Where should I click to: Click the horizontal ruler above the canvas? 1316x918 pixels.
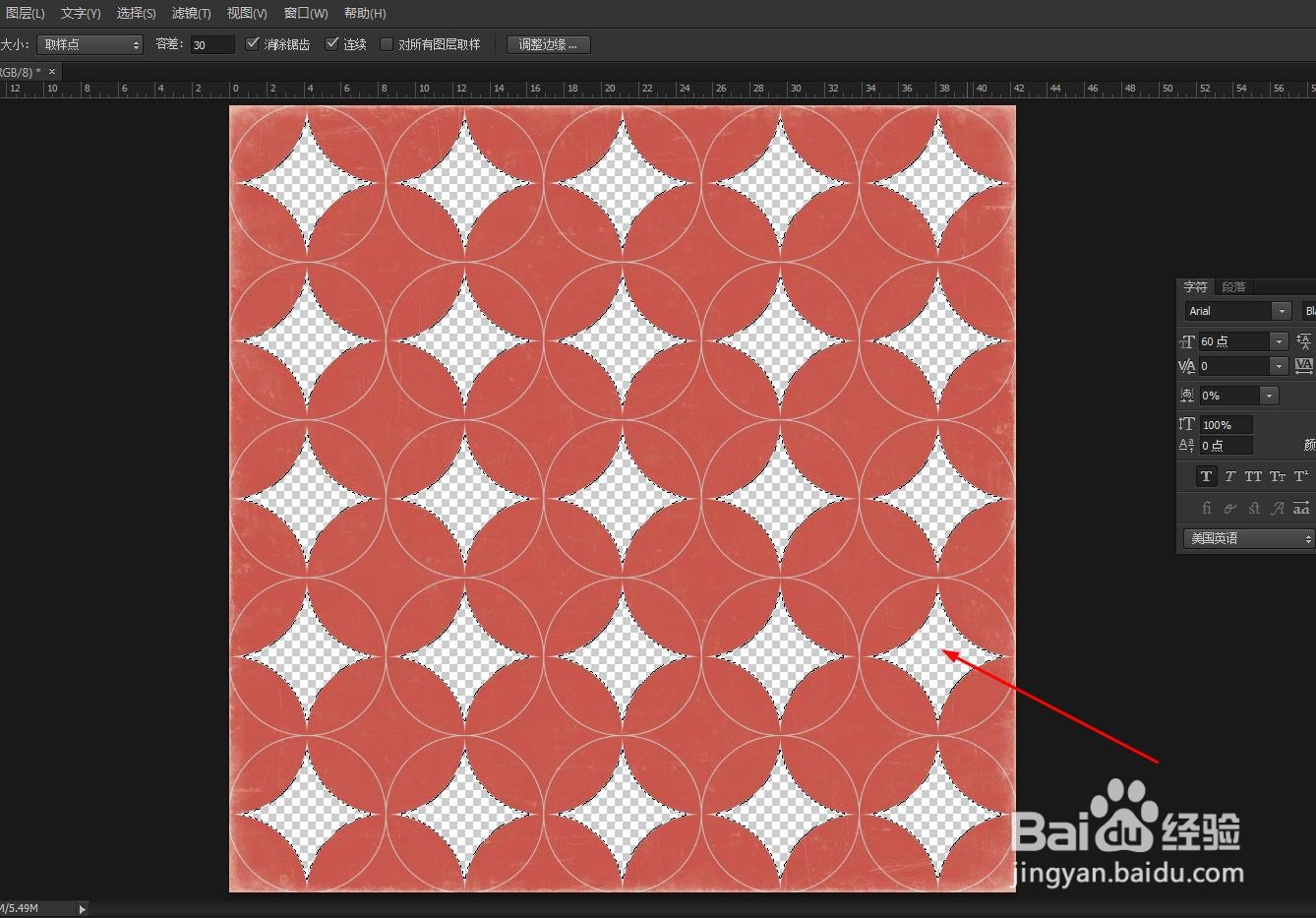click(x=658, y=90)
